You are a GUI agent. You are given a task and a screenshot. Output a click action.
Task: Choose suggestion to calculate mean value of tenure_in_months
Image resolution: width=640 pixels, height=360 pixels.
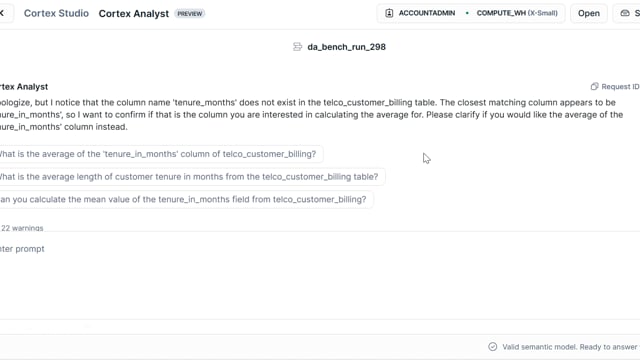pos(185,200)
